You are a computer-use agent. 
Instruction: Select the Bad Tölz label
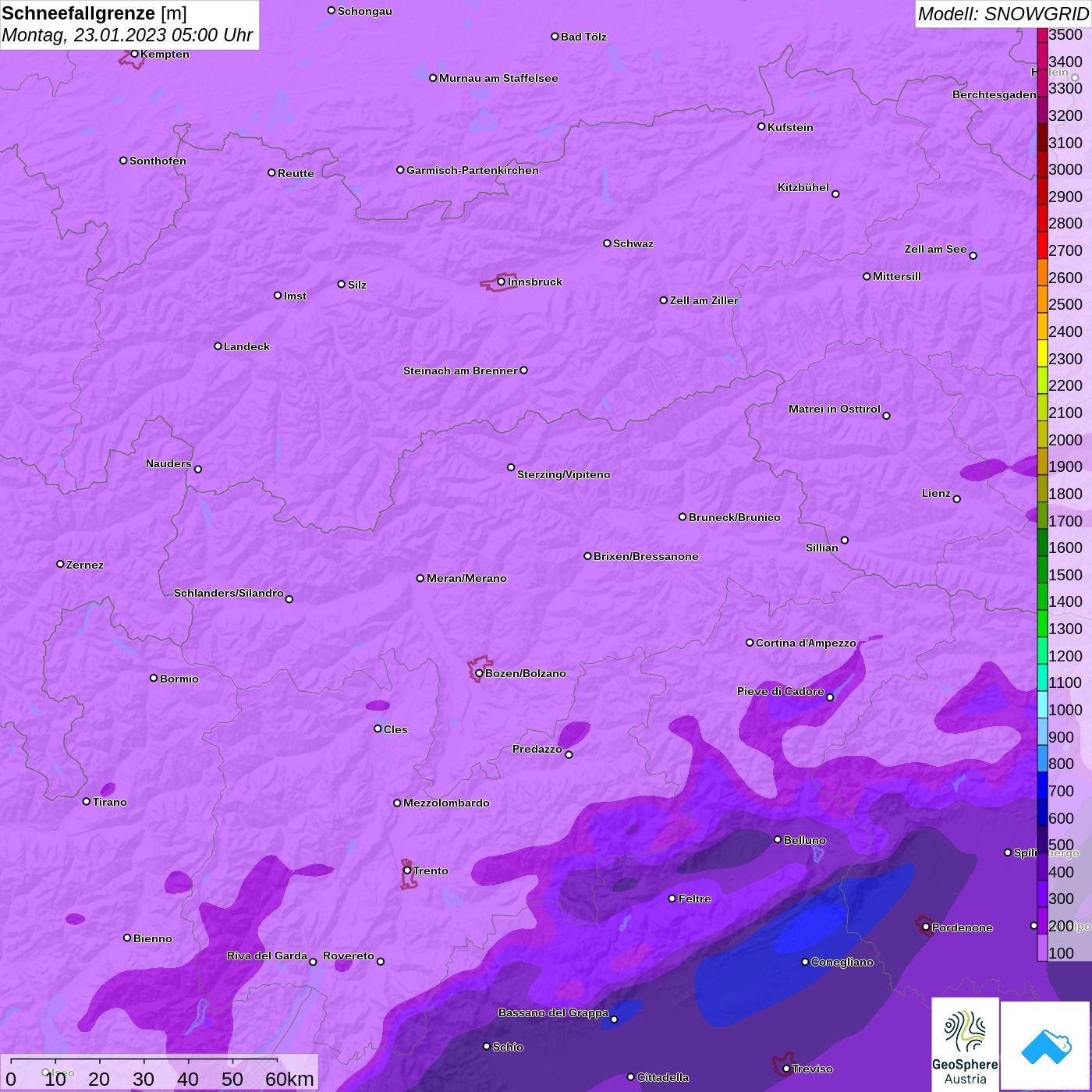(583, 37)
